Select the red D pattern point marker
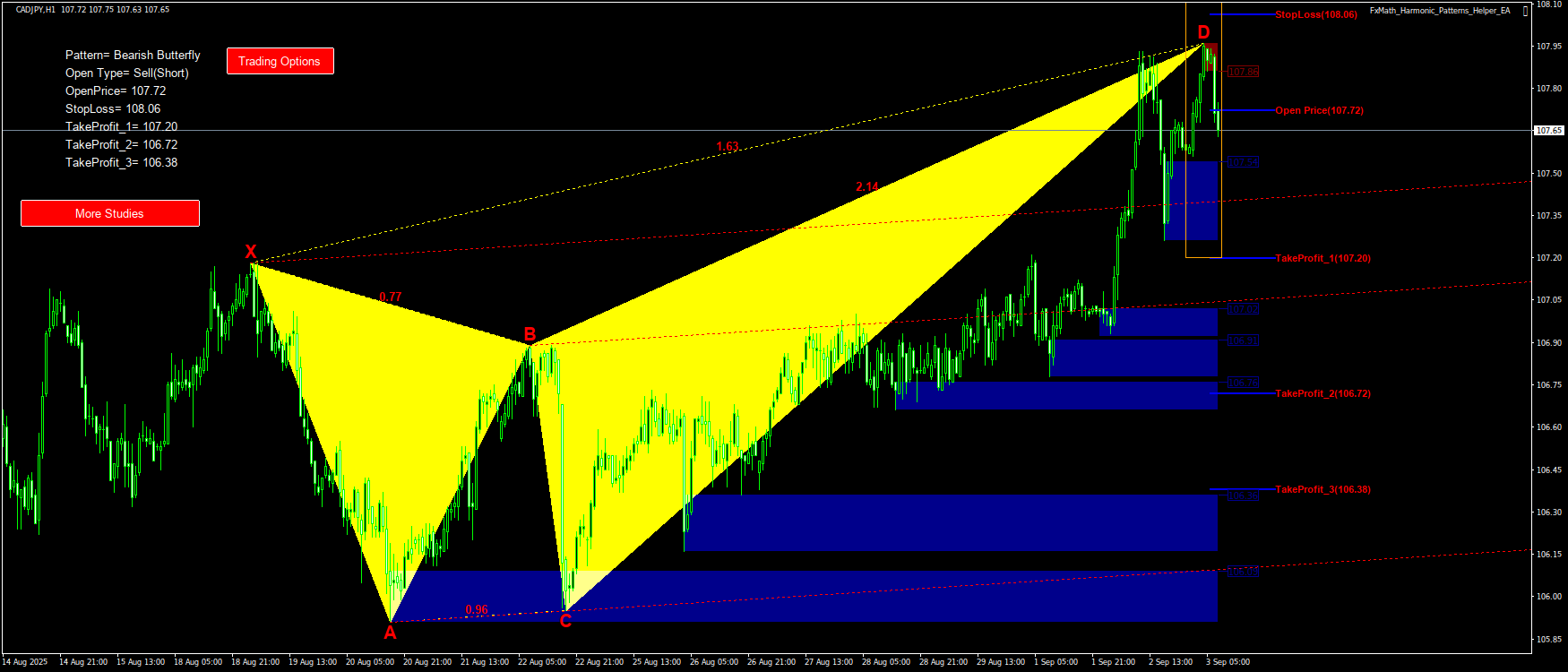This screenshot has width=1568, height=672. tap(1203, 32)
